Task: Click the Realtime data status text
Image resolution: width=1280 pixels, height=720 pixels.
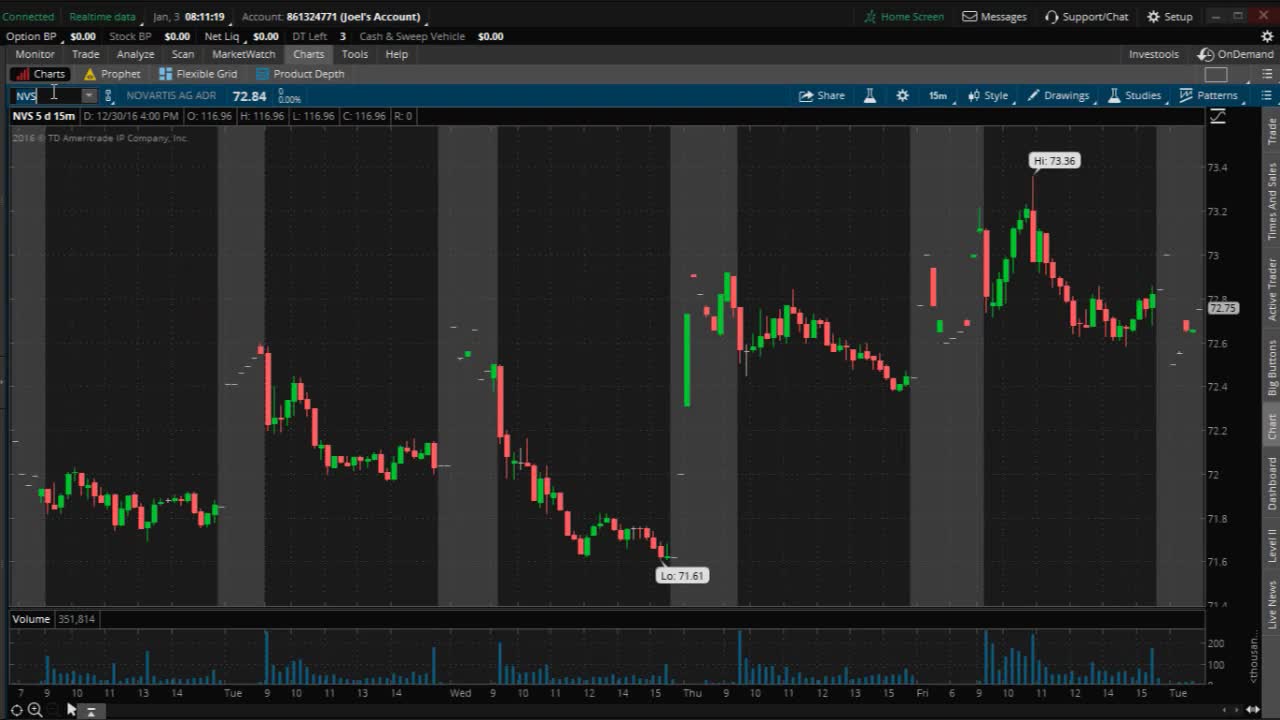Action: pyautogui.click(x=102, y=17)
